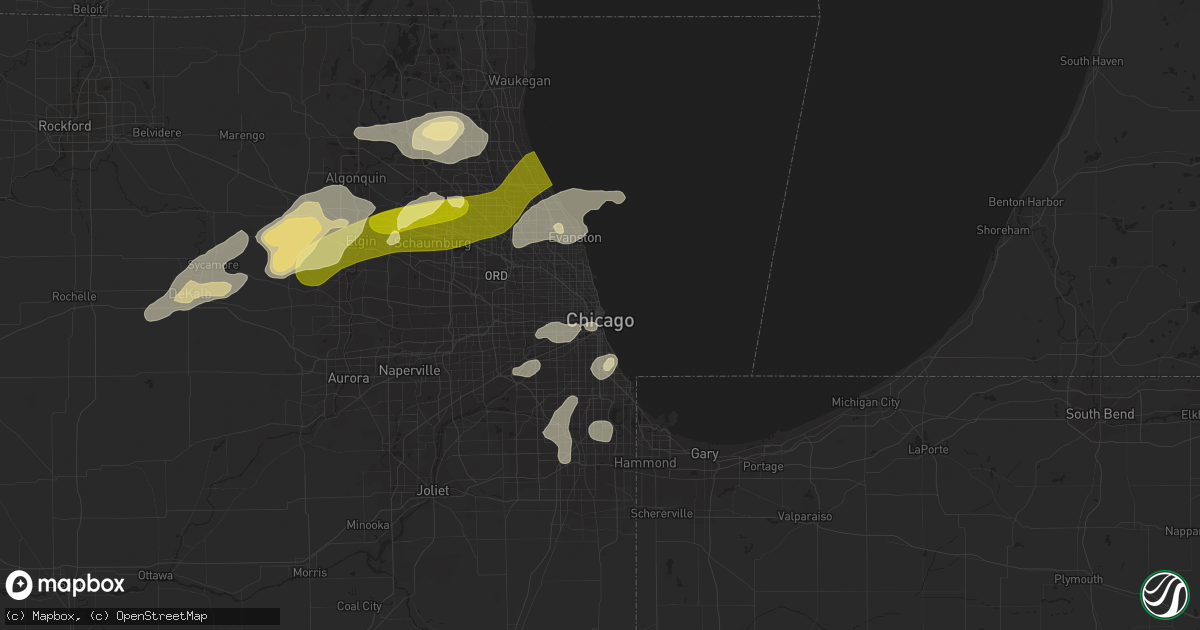Click the Rochelle map label
The width and height of the screenshot is (1200, 630).
[x=75, y=297]
